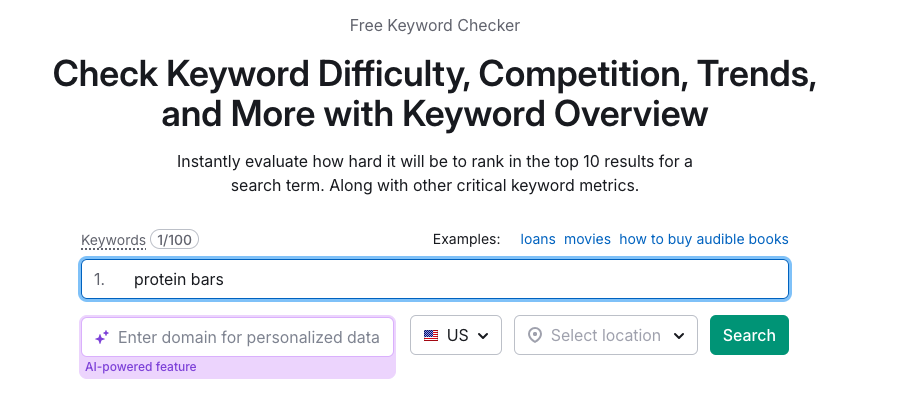Click the 1/100 keyword counter badge

174,239
